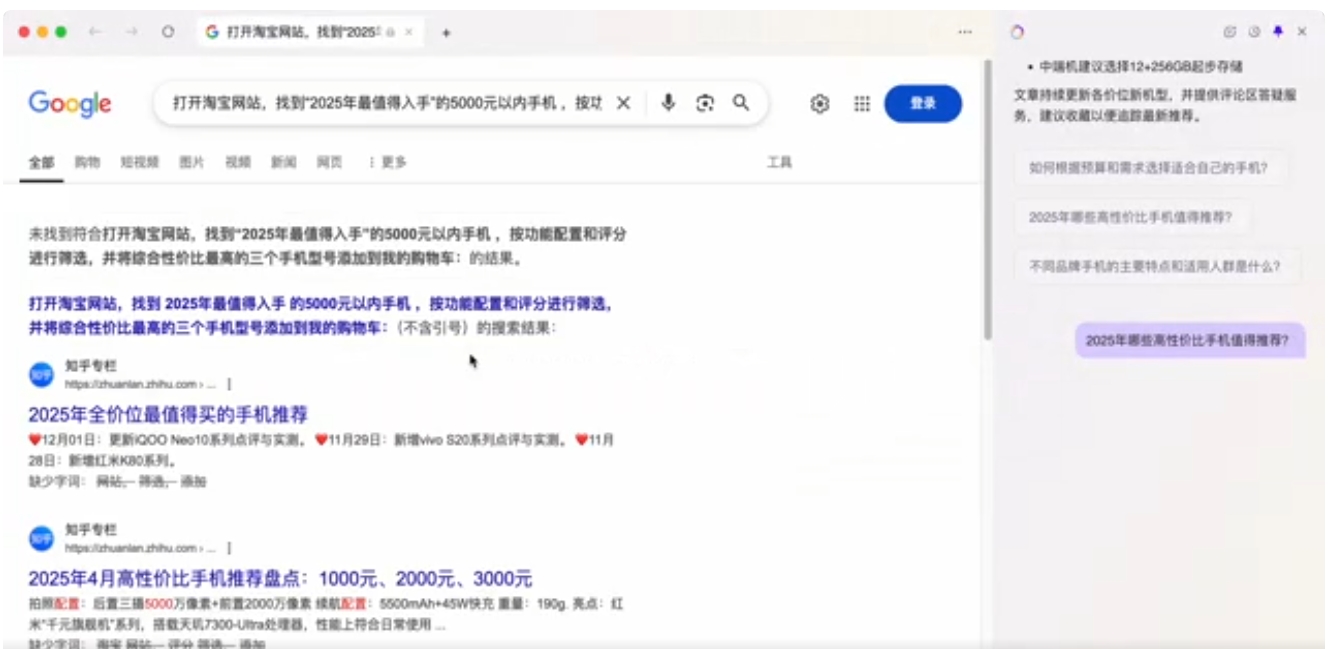Screen dimensions: 1333x649
Task: Focus the Google search input field
Action: [387, 103]
